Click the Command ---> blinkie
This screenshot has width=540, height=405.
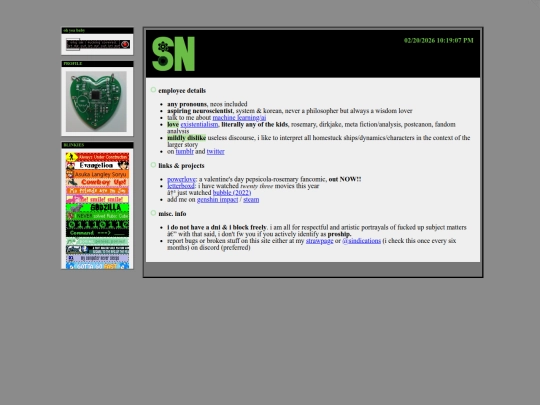click(97, 233)
